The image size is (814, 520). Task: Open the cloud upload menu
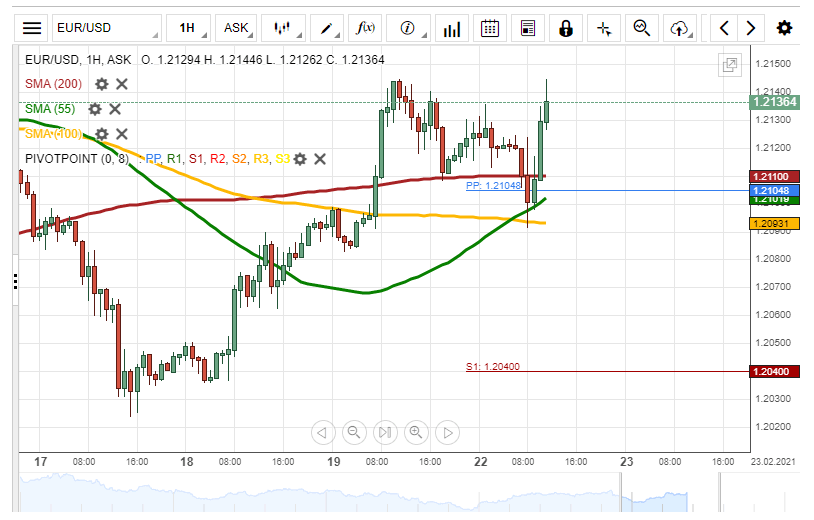[x=680, y=28]
